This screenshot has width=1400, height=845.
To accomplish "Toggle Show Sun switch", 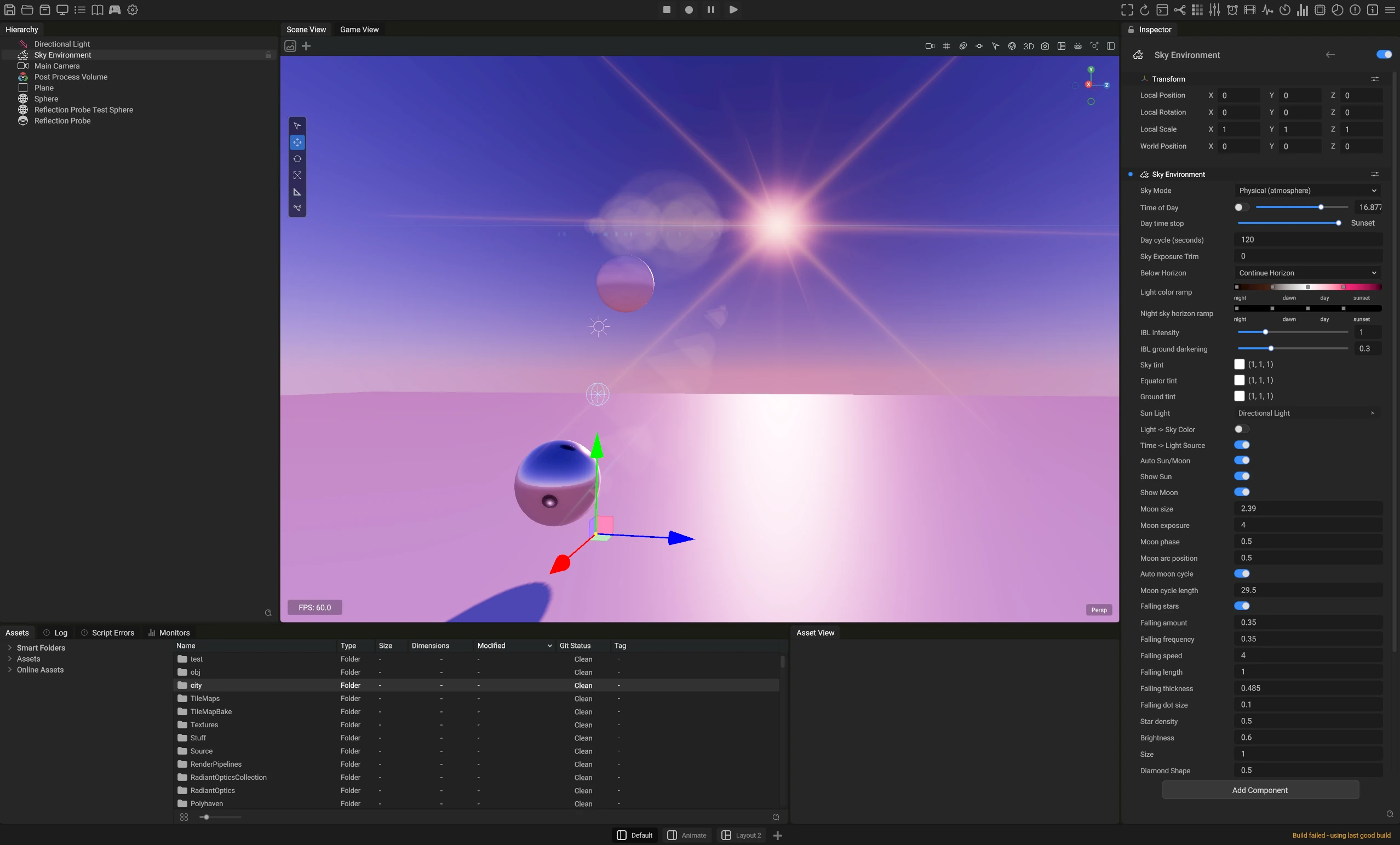I will coord(1242,476).
